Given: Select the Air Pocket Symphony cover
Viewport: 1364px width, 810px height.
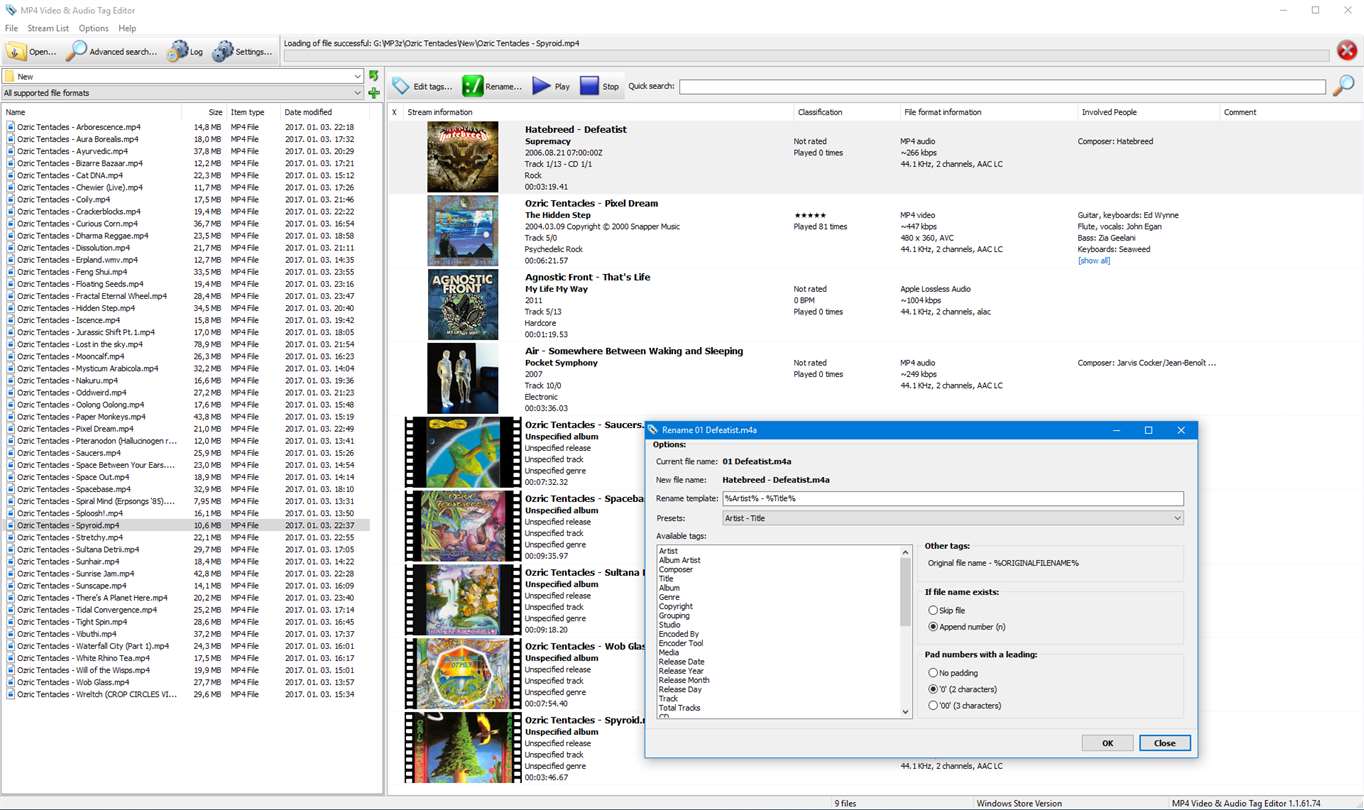Looking at the screenshot, I should coord(462,378).
